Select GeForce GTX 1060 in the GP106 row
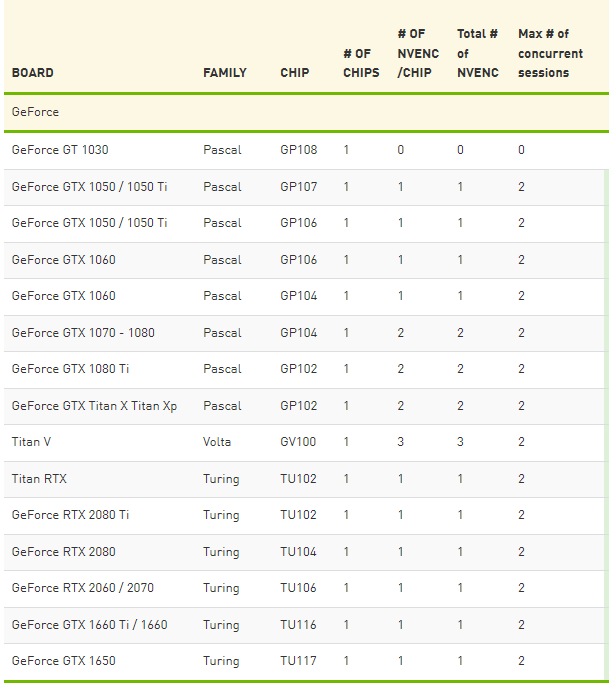The width and height of the screenshot is (609, 683). coord(64,260)
